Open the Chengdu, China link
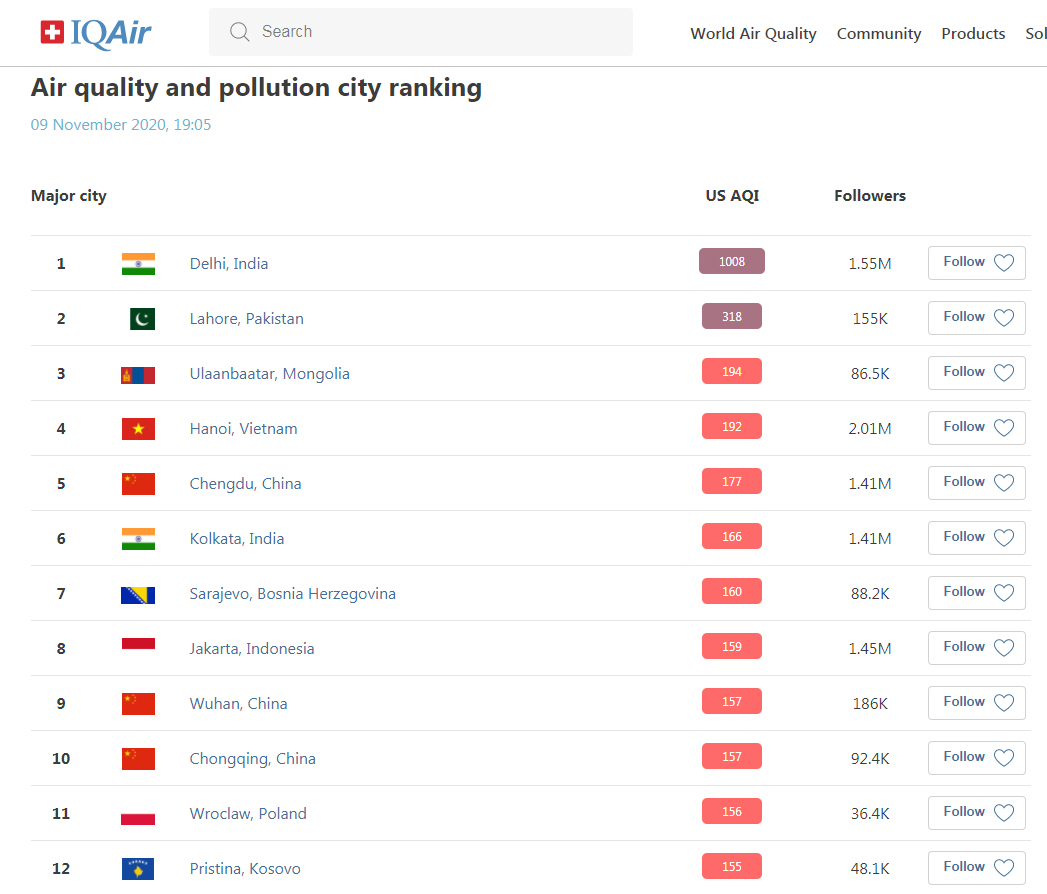The width and height of the screenshot is (1047, 894). coord(246,483)
